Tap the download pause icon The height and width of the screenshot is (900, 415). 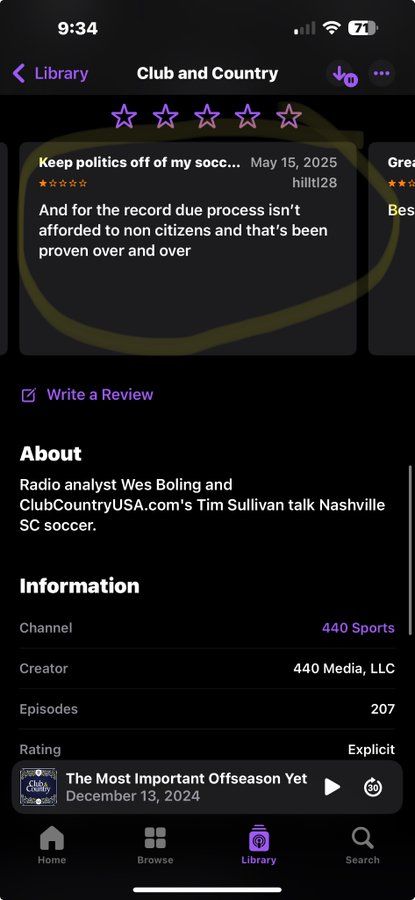tap(345, 74)
